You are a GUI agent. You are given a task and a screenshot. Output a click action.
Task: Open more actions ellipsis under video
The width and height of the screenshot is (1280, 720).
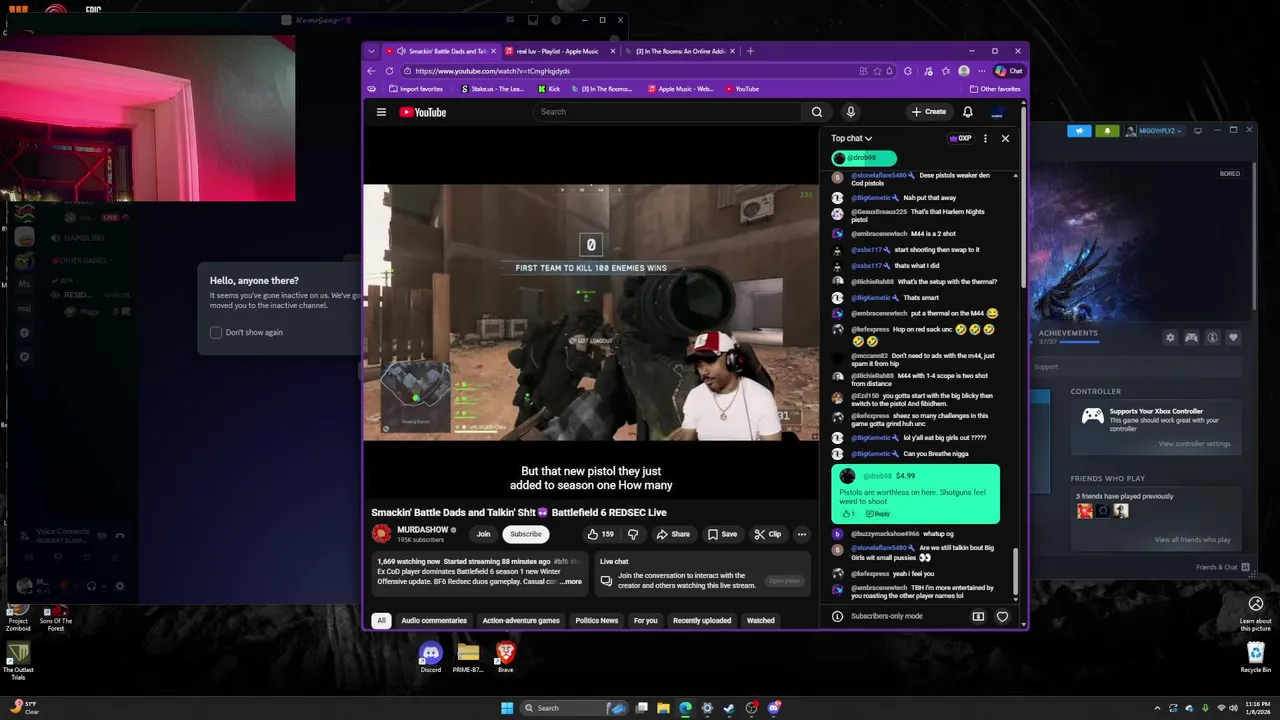pyautogui.click(x=801, y=534)
